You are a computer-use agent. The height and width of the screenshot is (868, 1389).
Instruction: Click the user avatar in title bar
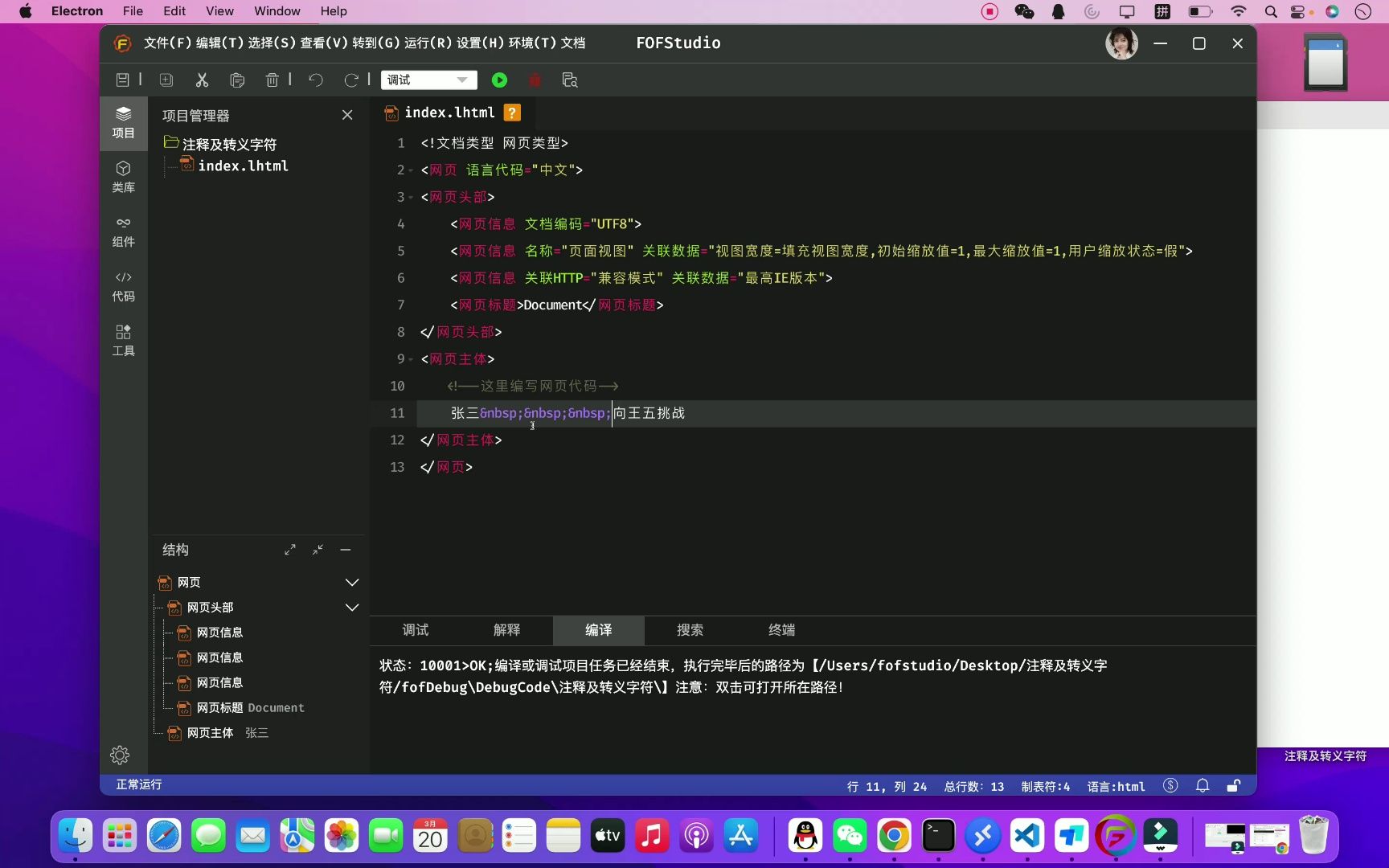coord(1121,43)
